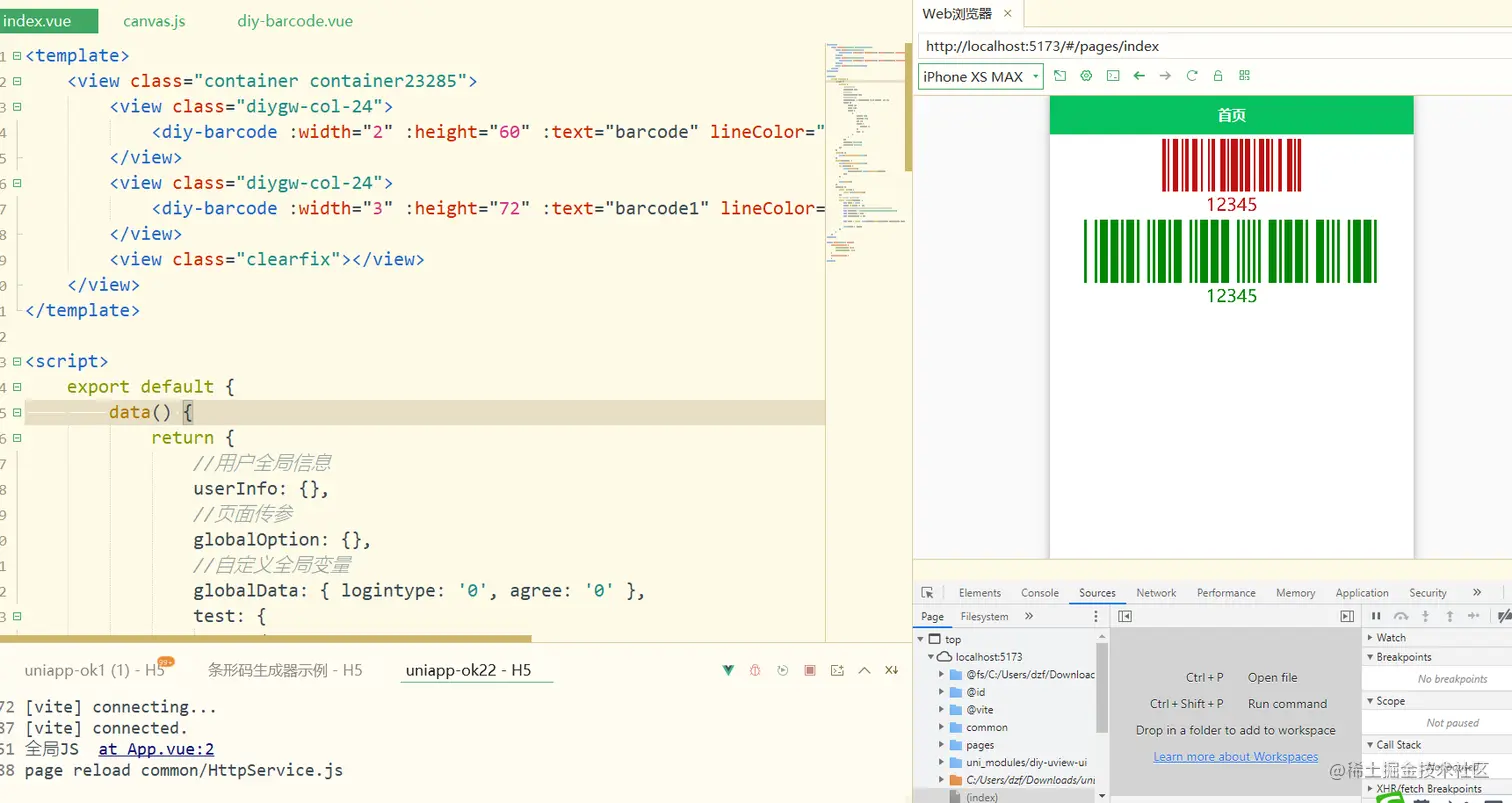Switch to the canvas.js editor tab
The width and height of the screenshot is (1512, 803).
tap(154, 21)
